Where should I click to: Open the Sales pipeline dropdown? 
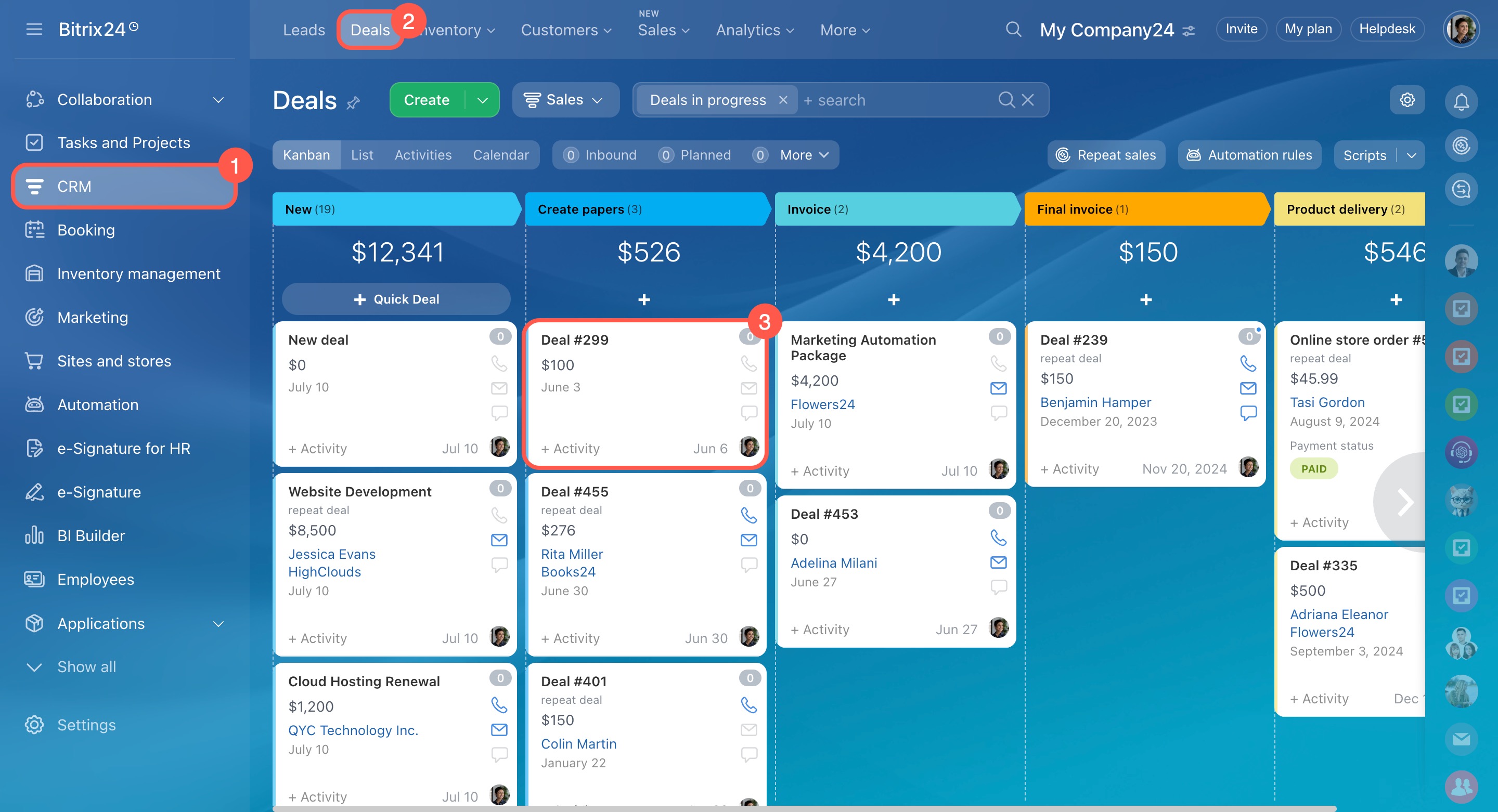tap(564, 100)
